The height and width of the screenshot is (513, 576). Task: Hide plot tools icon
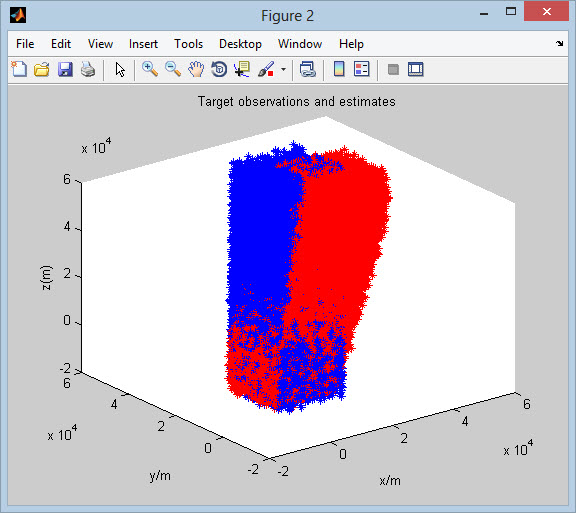(x=393, y=69)
